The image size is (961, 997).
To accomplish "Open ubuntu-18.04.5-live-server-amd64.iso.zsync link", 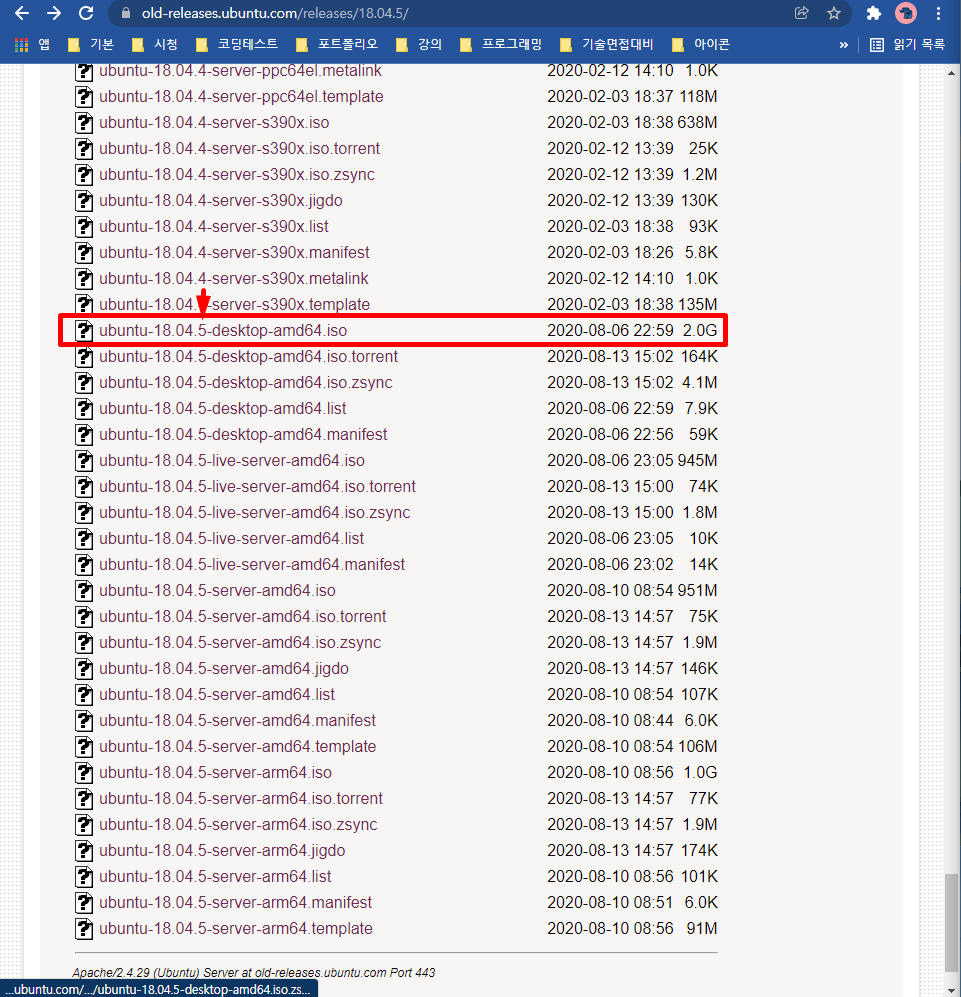I will tap(254, 513).
